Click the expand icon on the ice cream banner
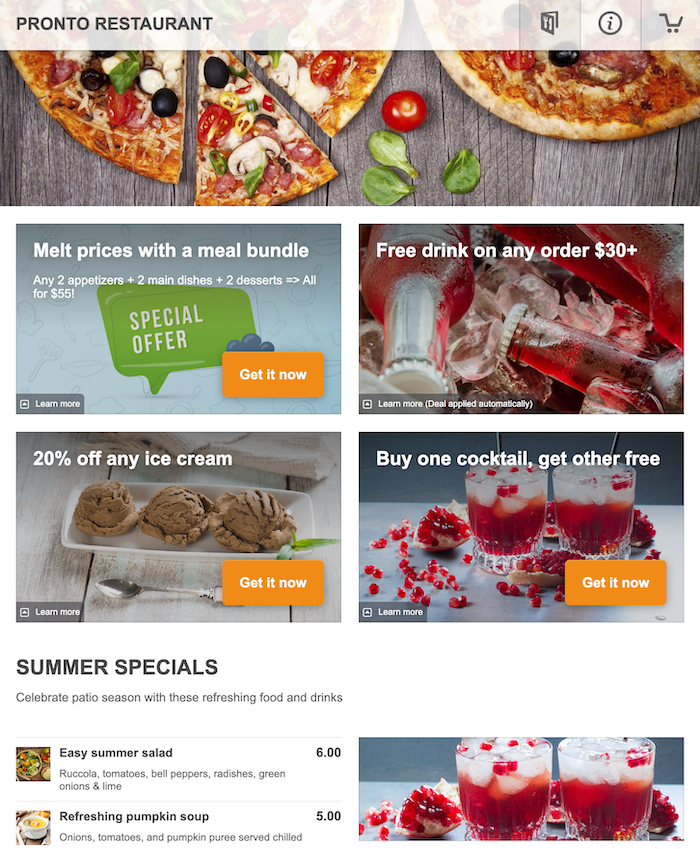Screen dimensions: 700x849 click(25, 612)
